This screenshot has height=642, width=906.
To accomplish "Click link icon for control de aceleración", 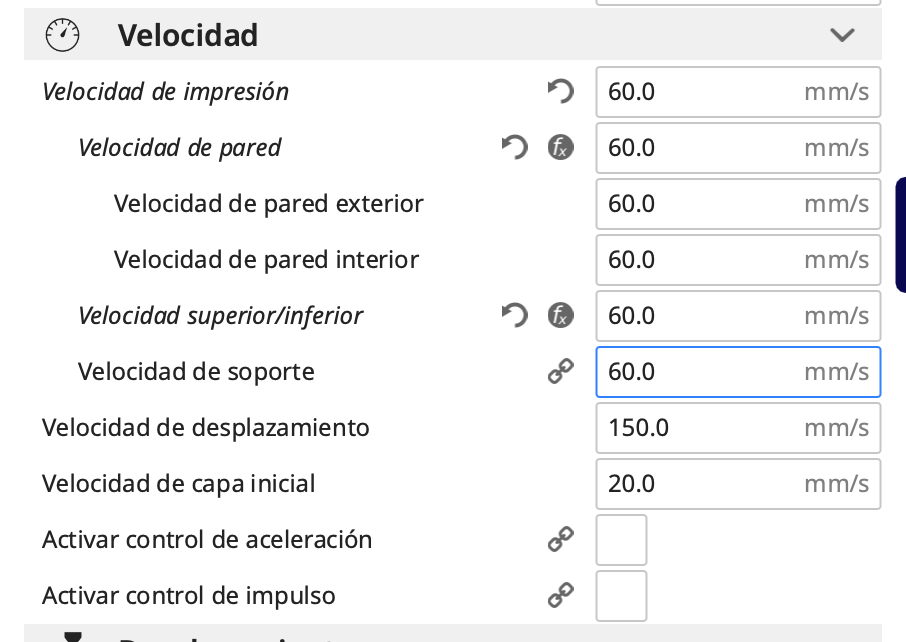I will click(561, 540).
